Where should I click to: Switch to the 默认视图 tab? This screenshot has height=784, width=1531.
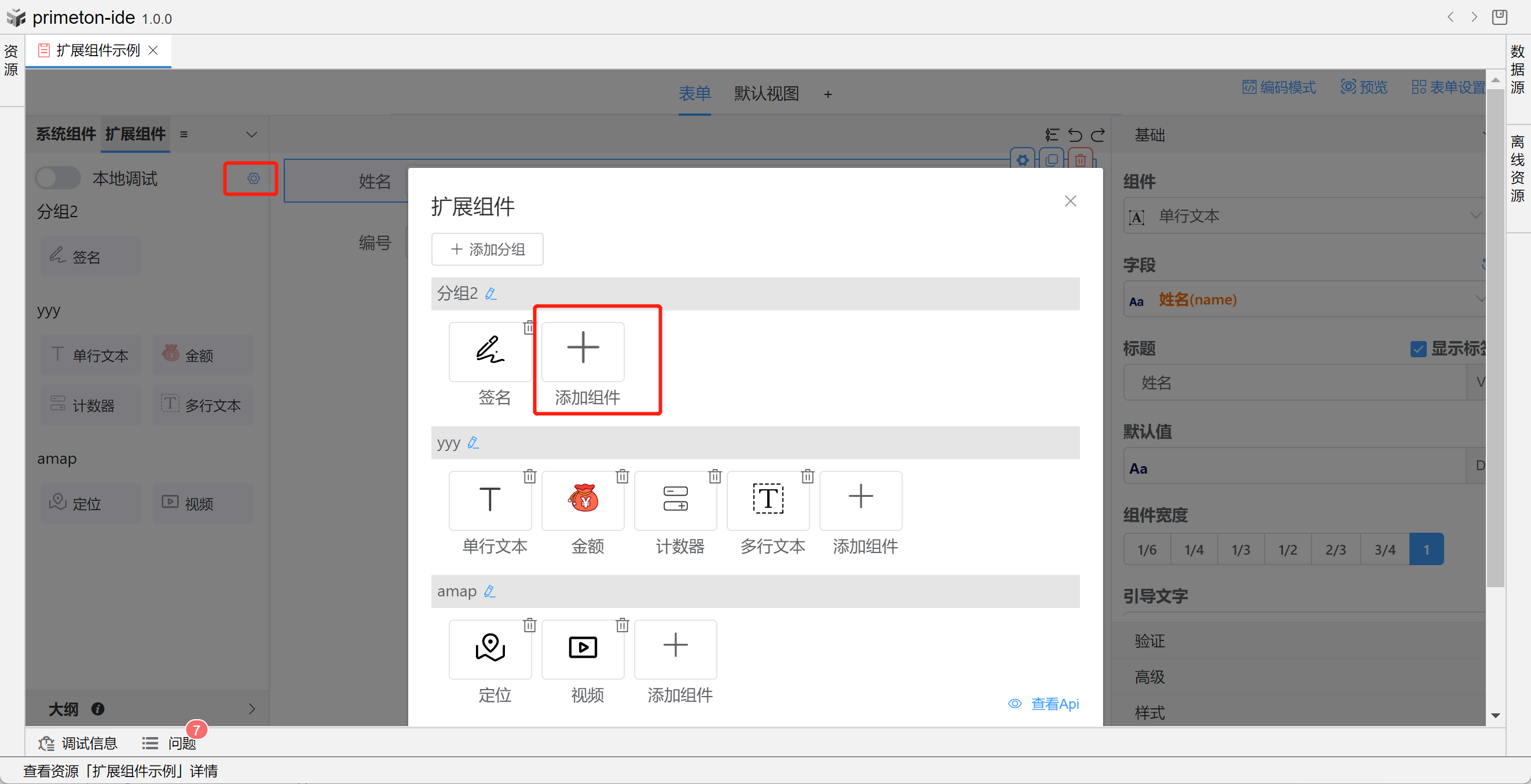(765, 94)
